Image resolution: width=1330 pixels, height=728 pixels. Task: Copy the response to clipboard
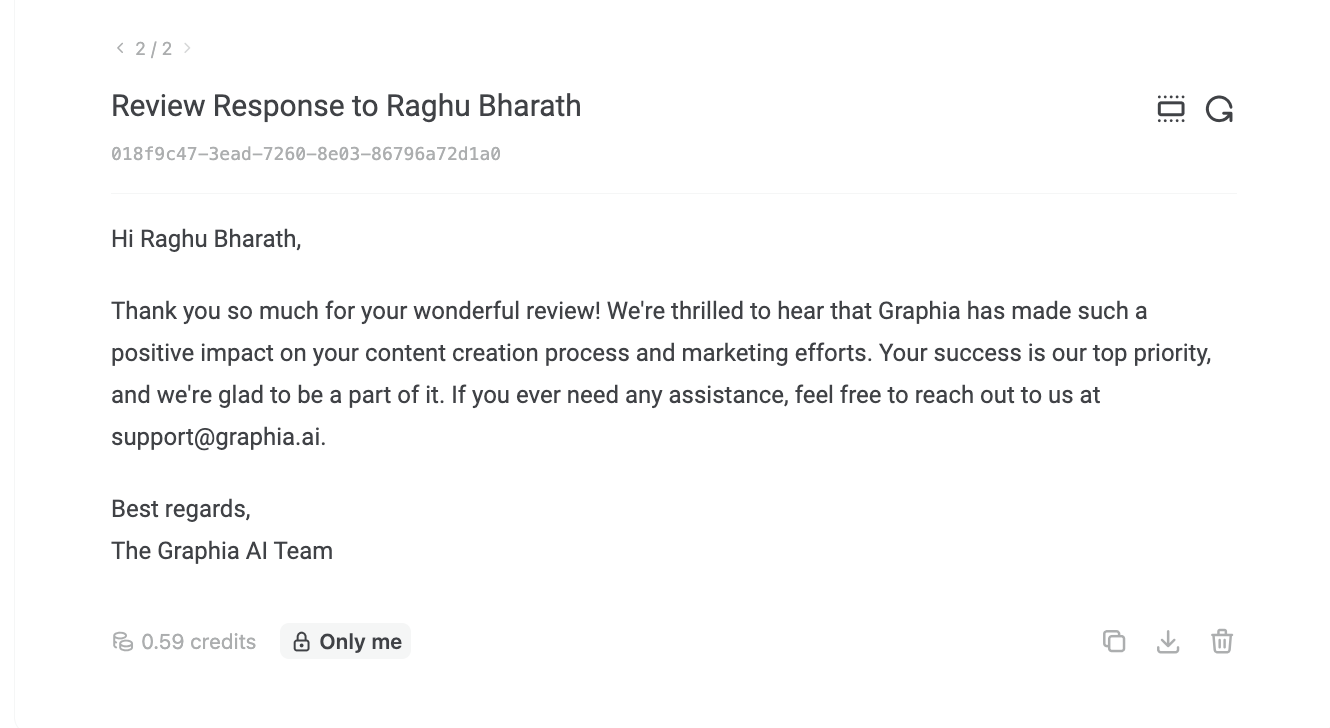[1114, 641]
